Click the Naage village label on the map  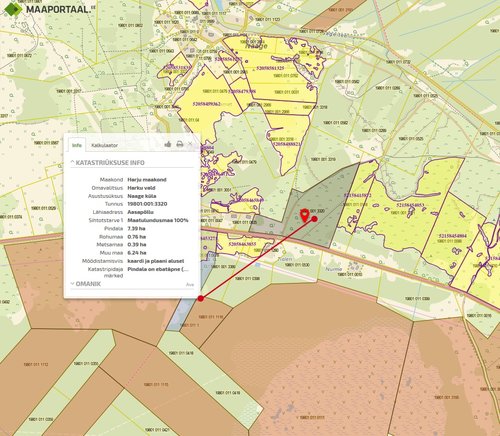click(256, 46)
